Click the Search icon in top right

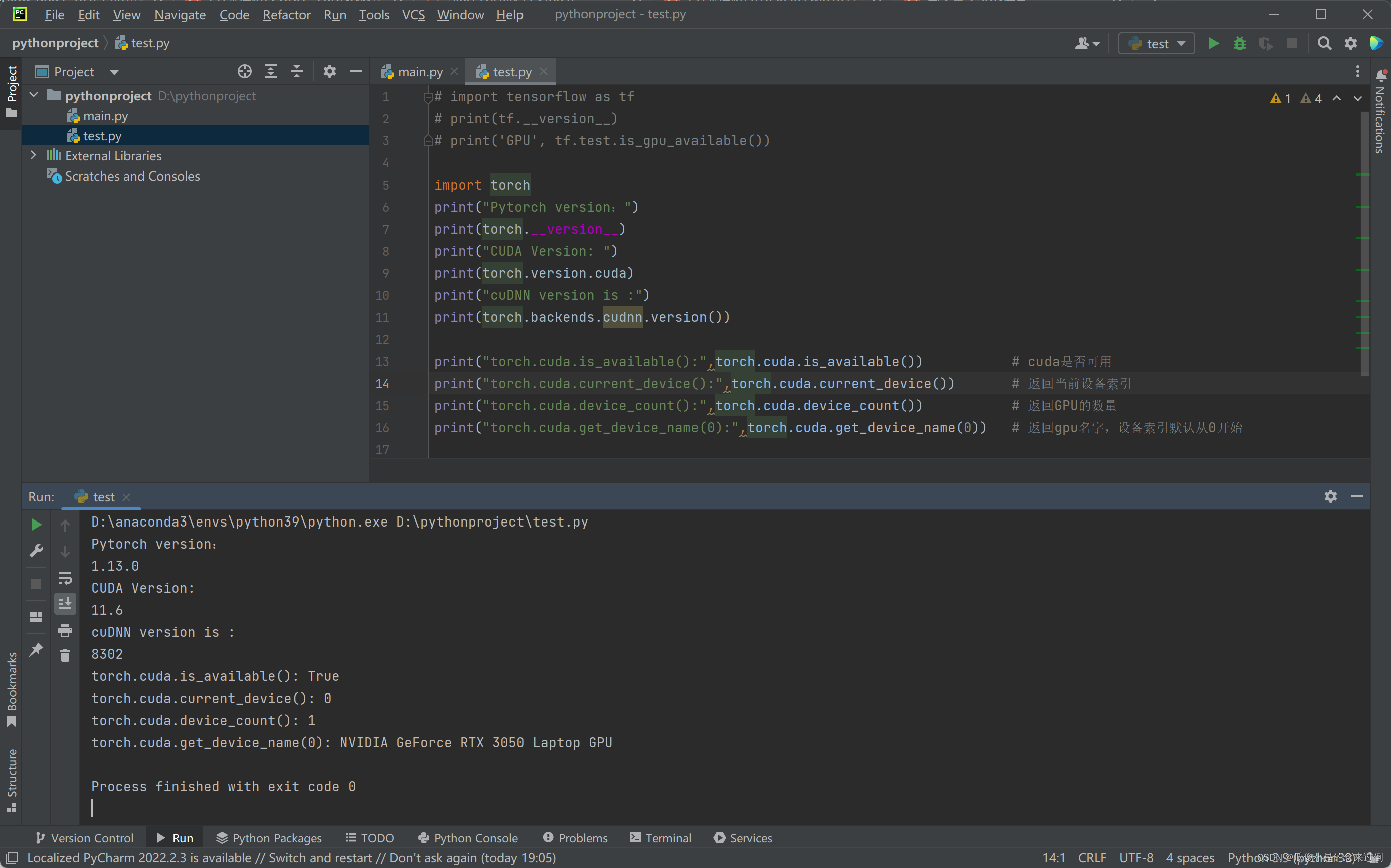(x=1324, y=43)
